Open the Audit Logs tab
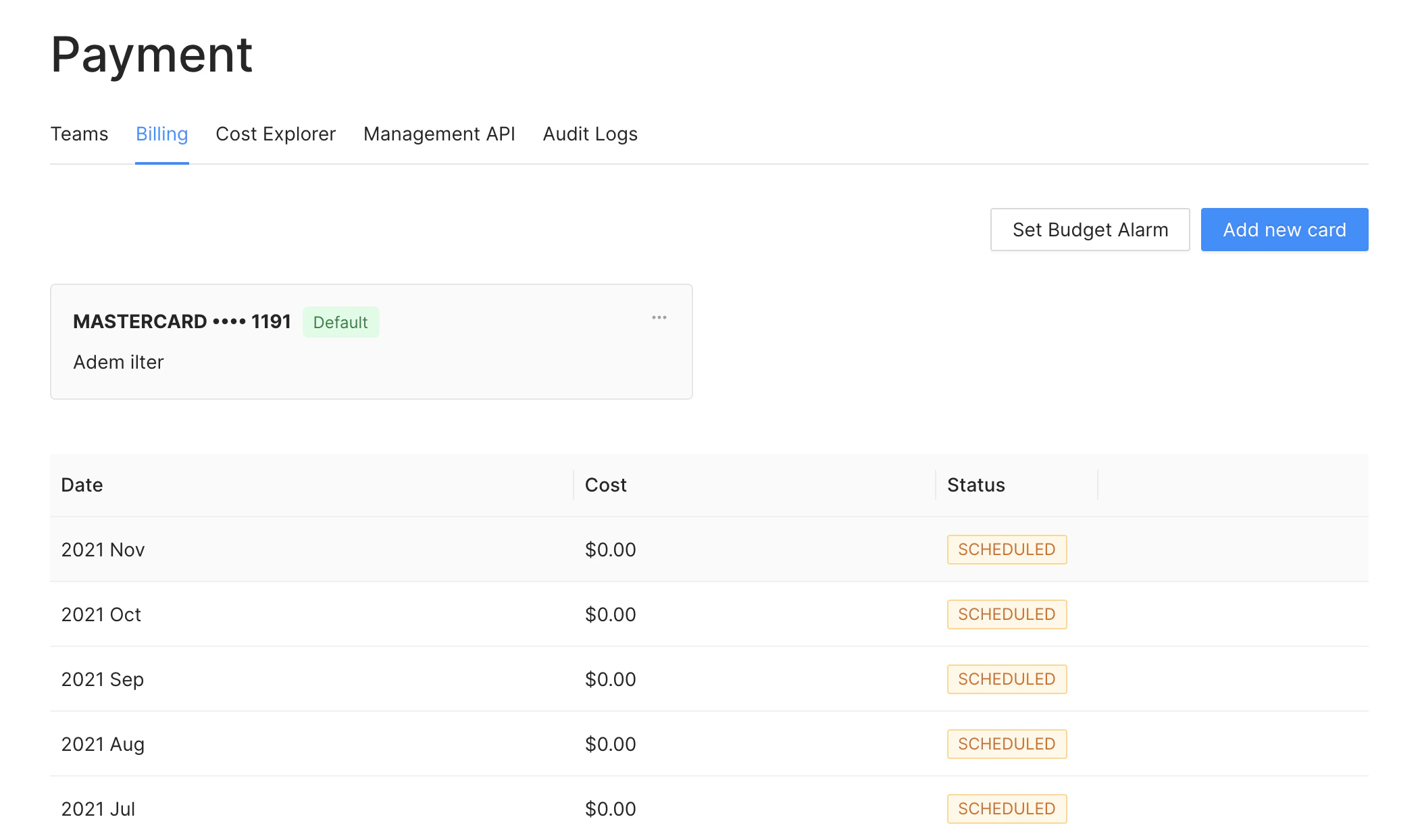This screenshot has width=1420, height=840. 590,134
